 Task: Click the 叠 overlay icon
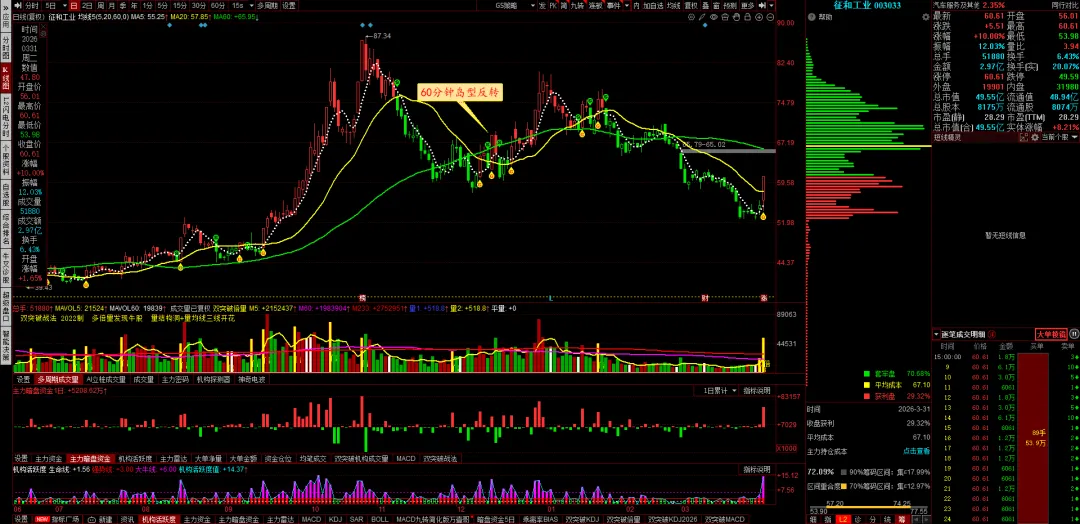pos(705,5)
